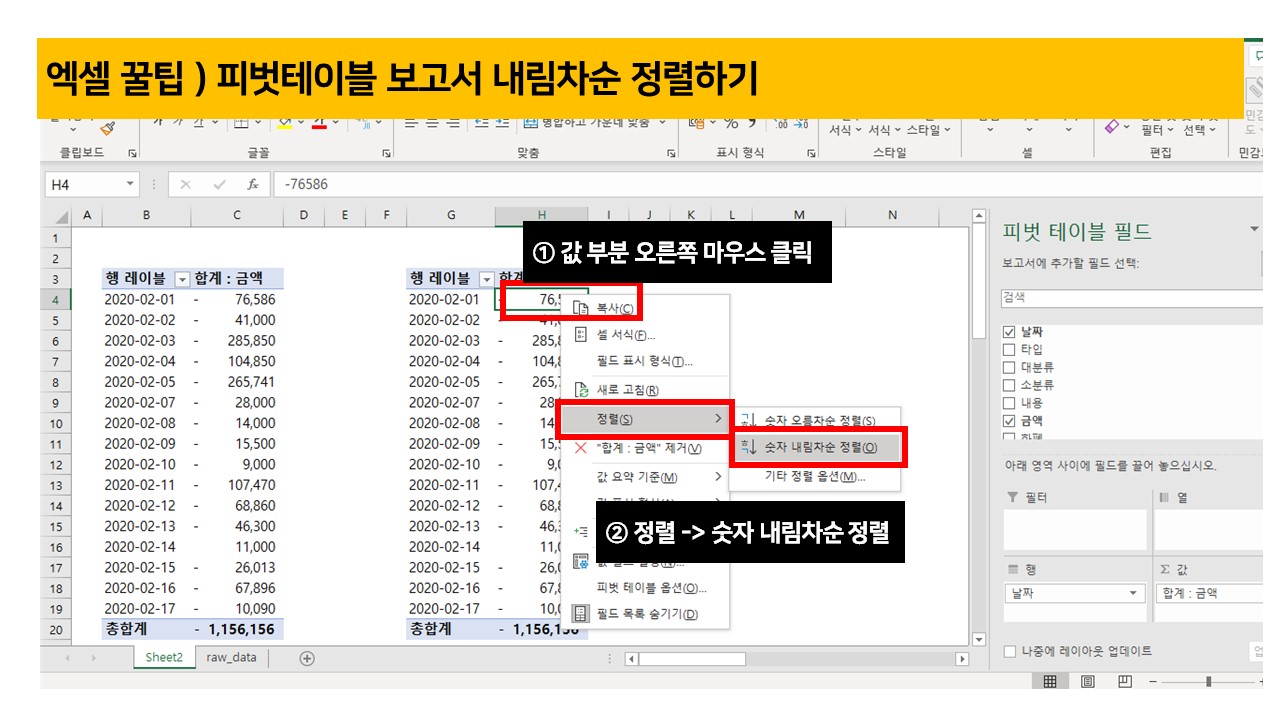This screenshot has height=720, width=1280.
Task: Choose 숫자 오름차순 정렬 from submenu
Action: point(815,421)
